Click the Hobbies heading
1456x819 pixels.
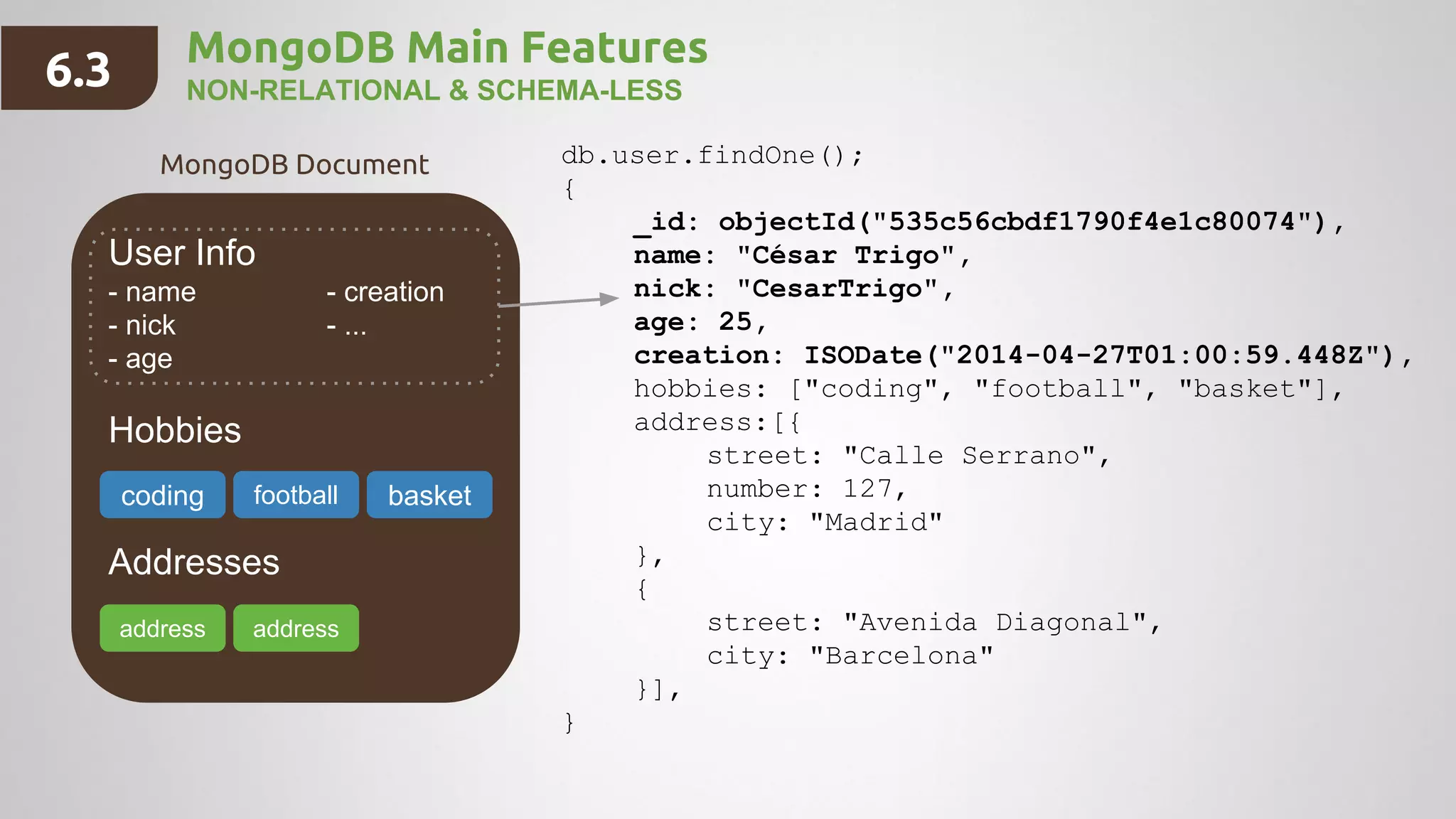click(x=175, y=430)
